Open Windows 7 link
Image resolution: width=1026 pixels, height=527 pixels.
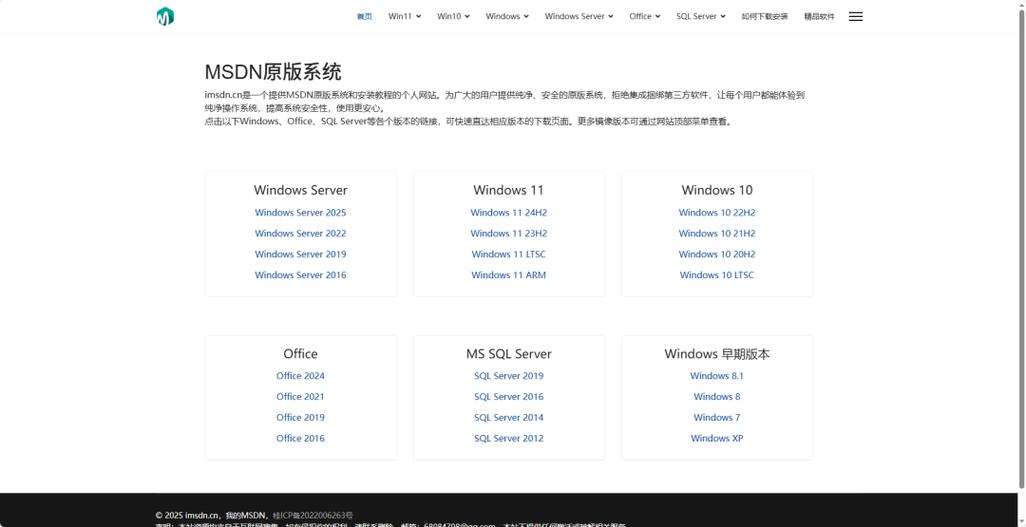716,418
